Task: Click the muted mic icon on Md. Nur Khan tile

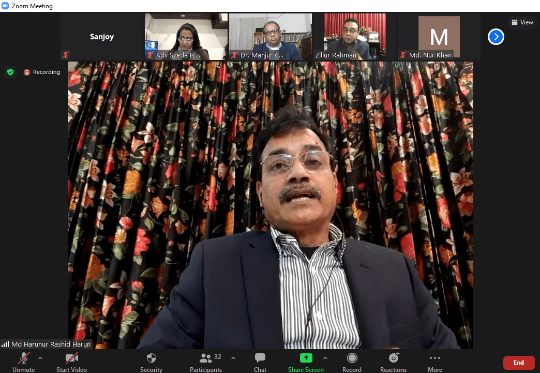Action: [x=403, y=55]
